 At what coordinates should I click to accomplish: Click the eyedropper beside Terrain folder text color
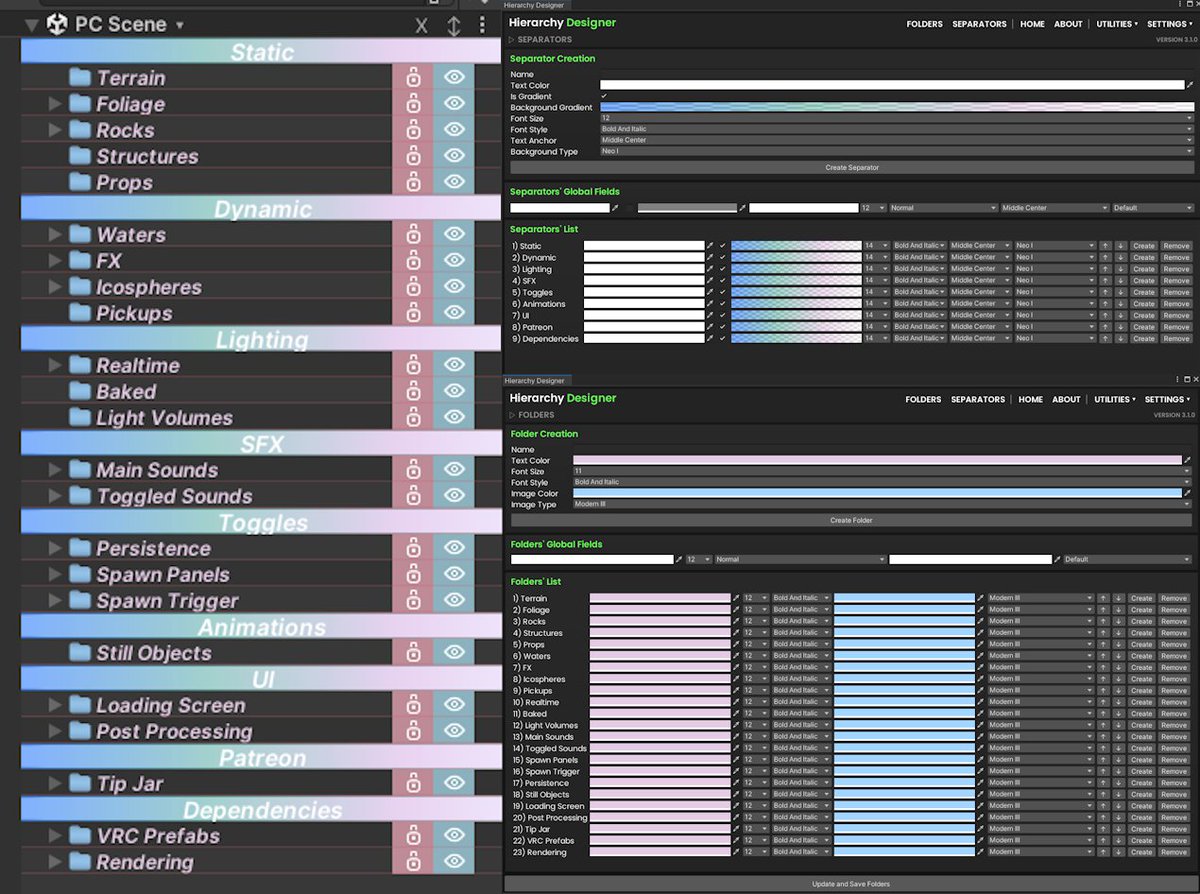click(x=737, y=598)
